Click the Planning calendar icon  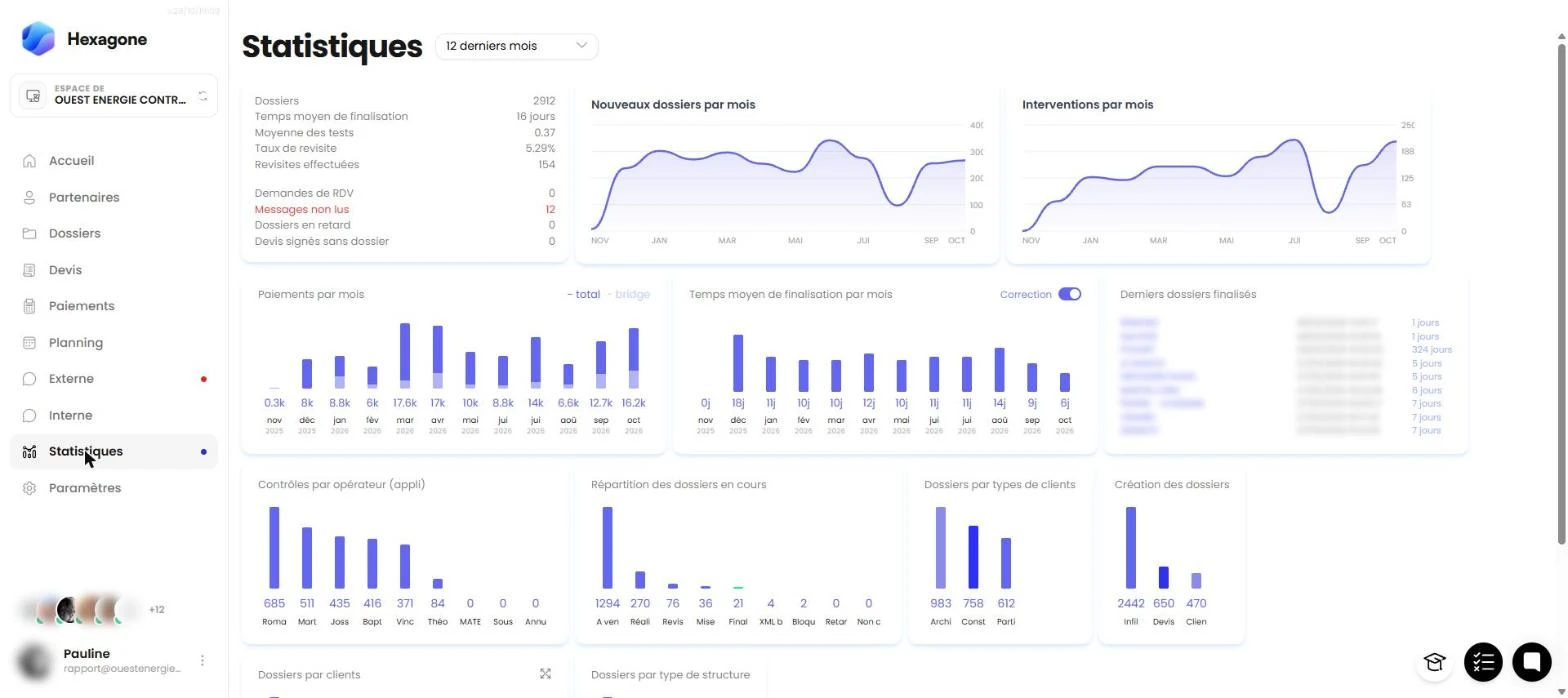click(29, 343)
